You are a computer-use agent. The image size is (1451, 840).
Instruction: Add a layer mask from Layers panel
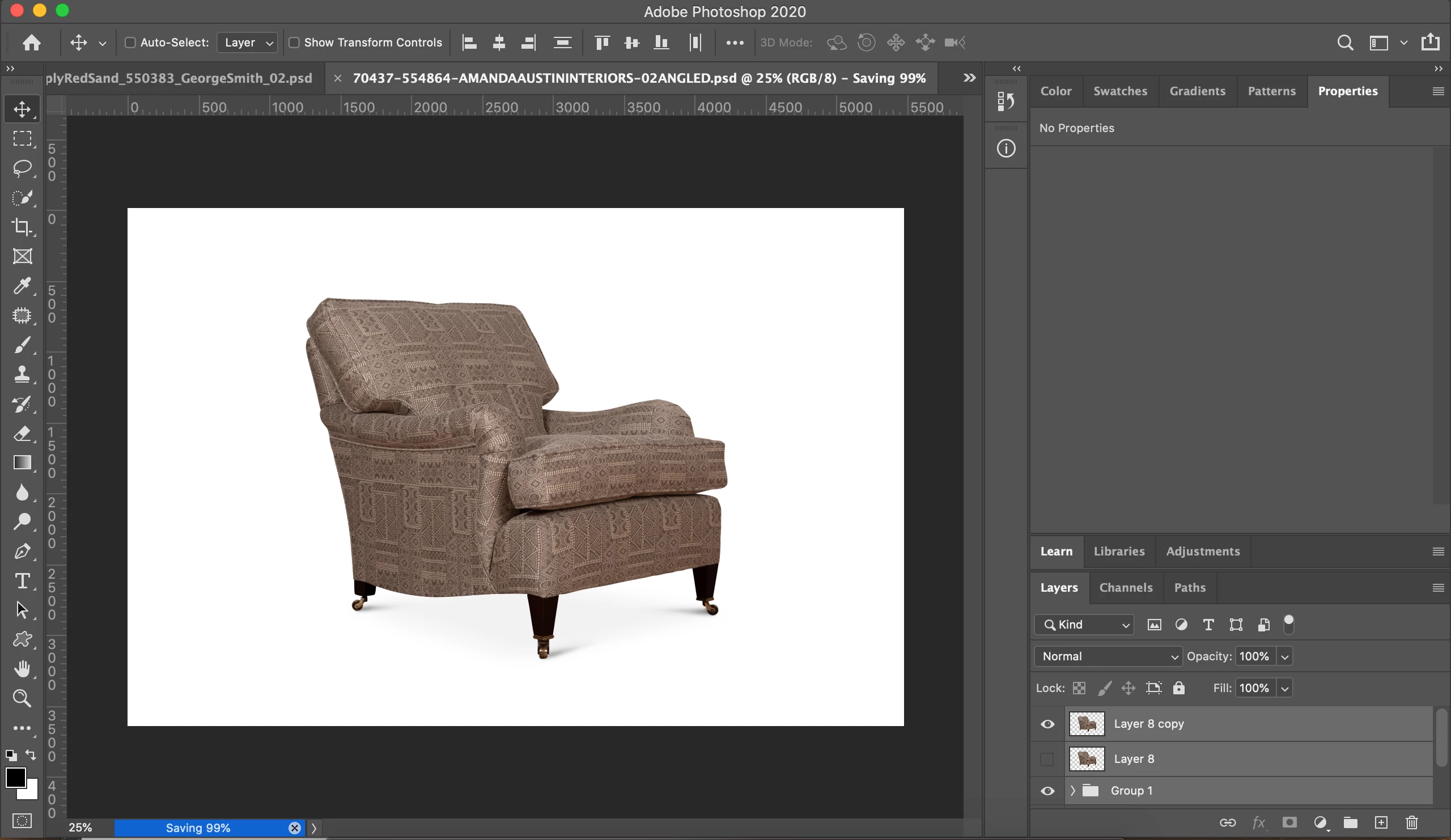tap(1289, 822)
